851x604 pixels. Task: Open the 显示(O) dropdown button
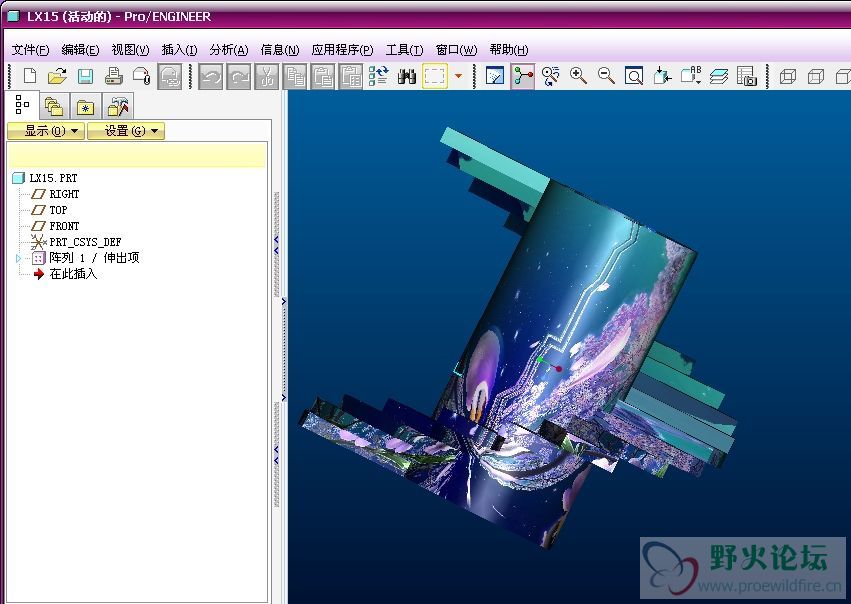(x=46, y=131)
